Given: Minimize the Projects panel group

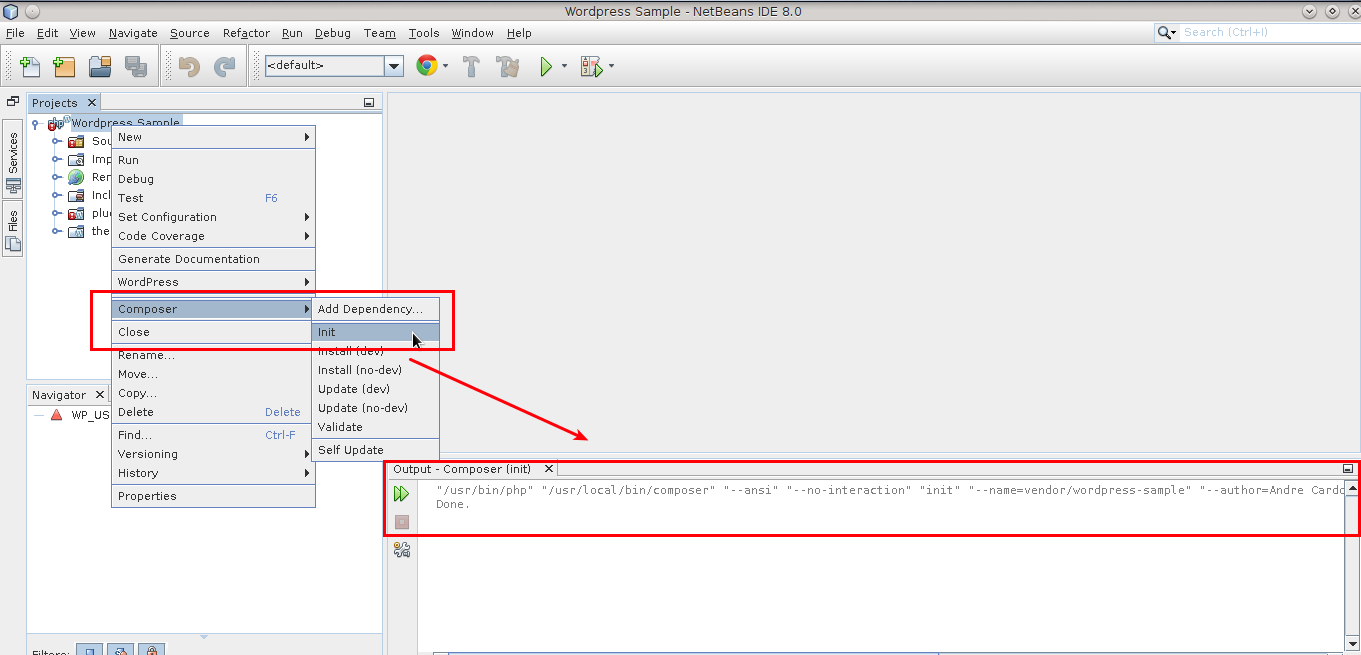Looking at the screenshot, I should pyautogui.click(x=369, y=103).
